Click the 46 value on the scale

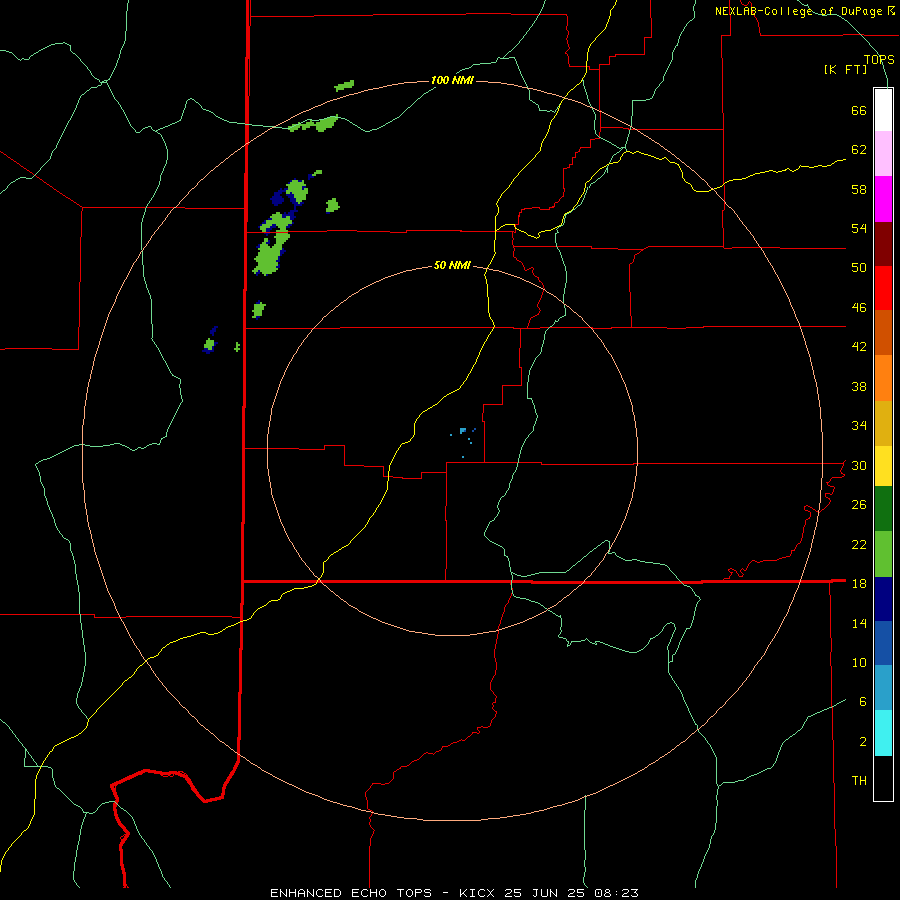(859, 308)
